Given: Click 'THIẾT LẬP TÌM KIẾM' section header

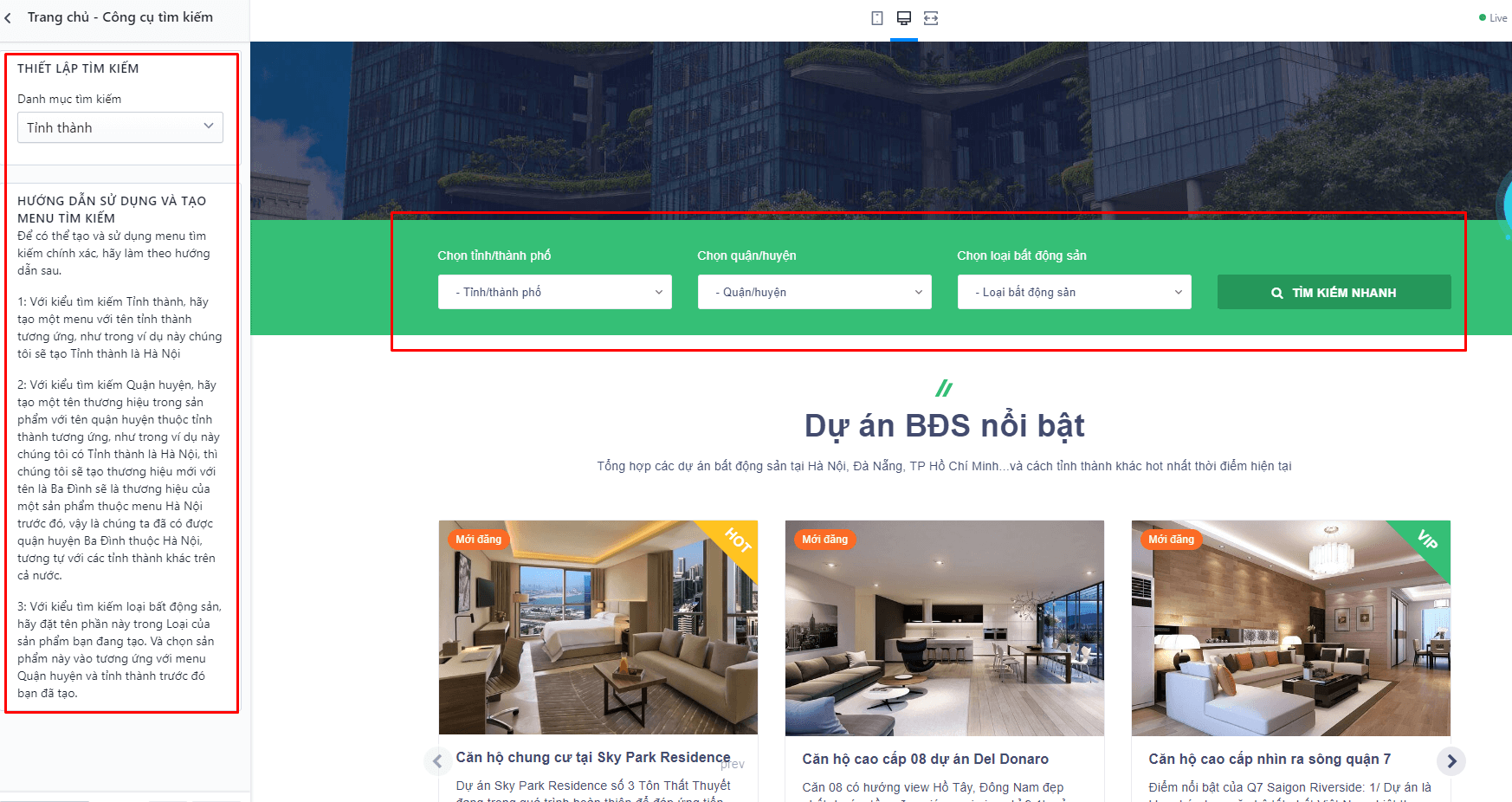Looking at the screenshot, I should (78, 68).
